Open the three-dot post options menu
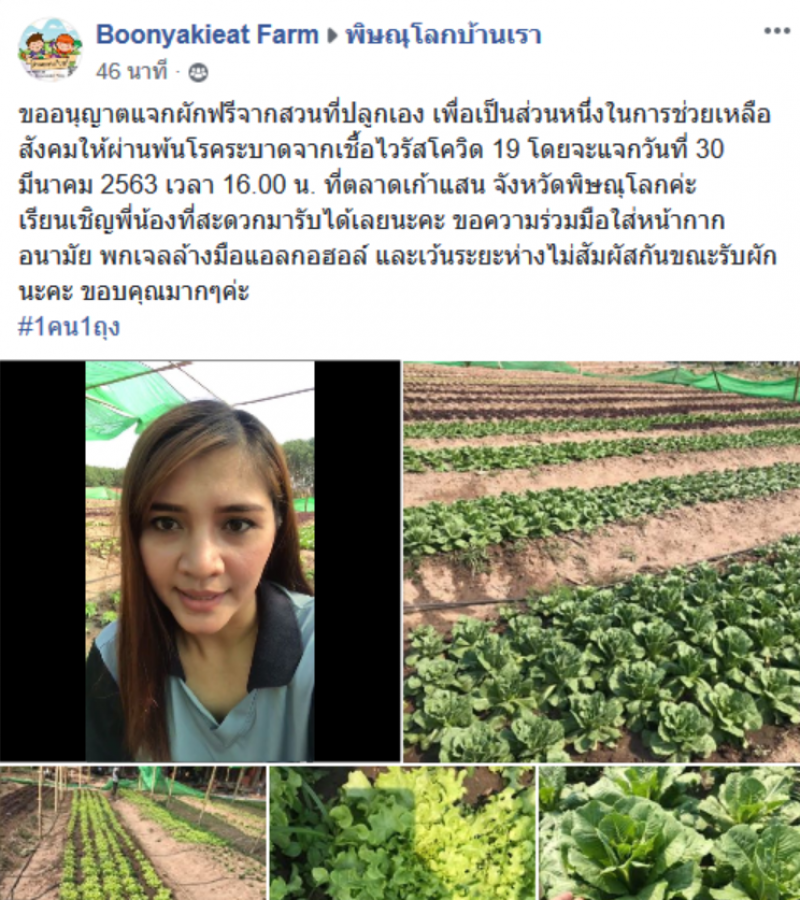The width and height of the screenshot is (800, 900). (x=776, y=31)
